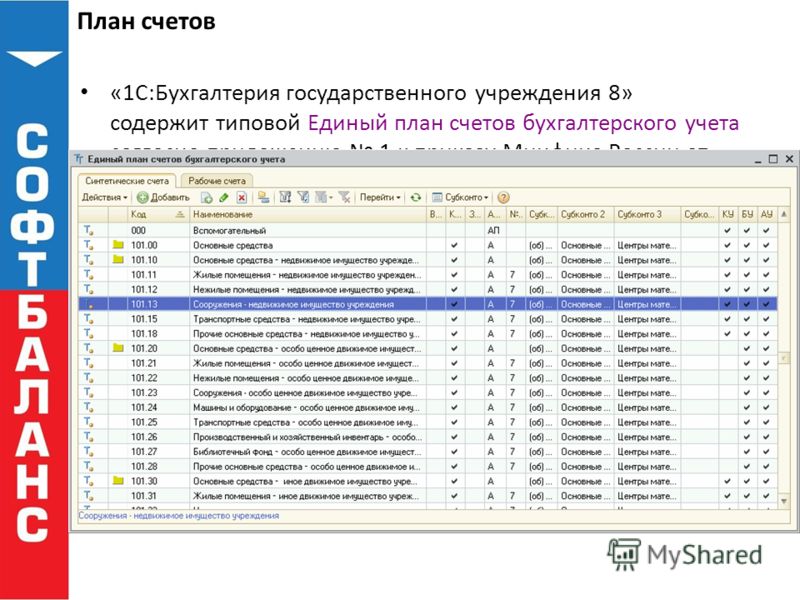Click the account icon of row 101.12
Viewport: 800px width, 600px height.
(x=89, y=289)
